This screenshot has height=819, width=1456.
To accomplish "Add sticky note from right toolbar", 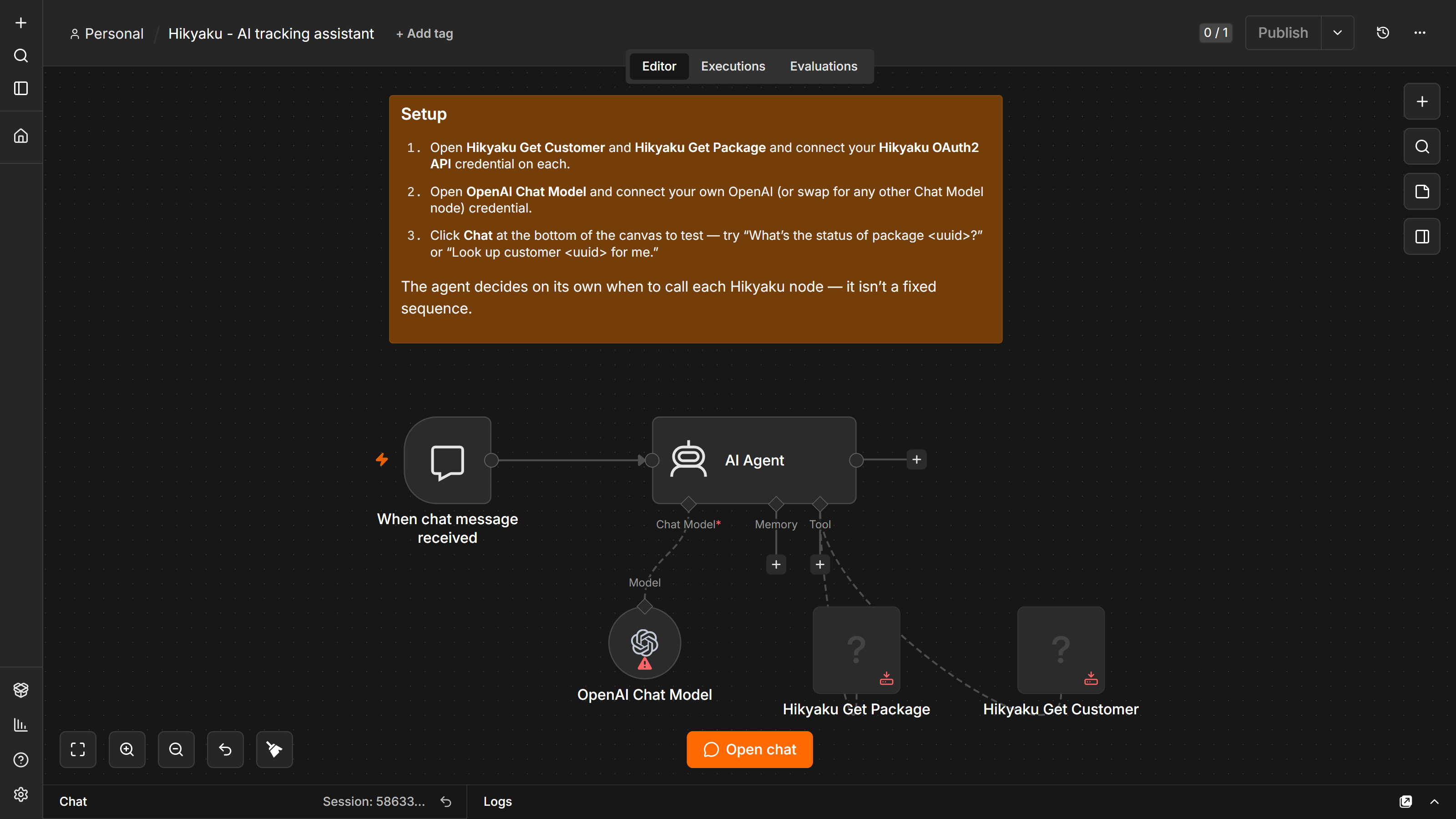I will point(1422,192).
